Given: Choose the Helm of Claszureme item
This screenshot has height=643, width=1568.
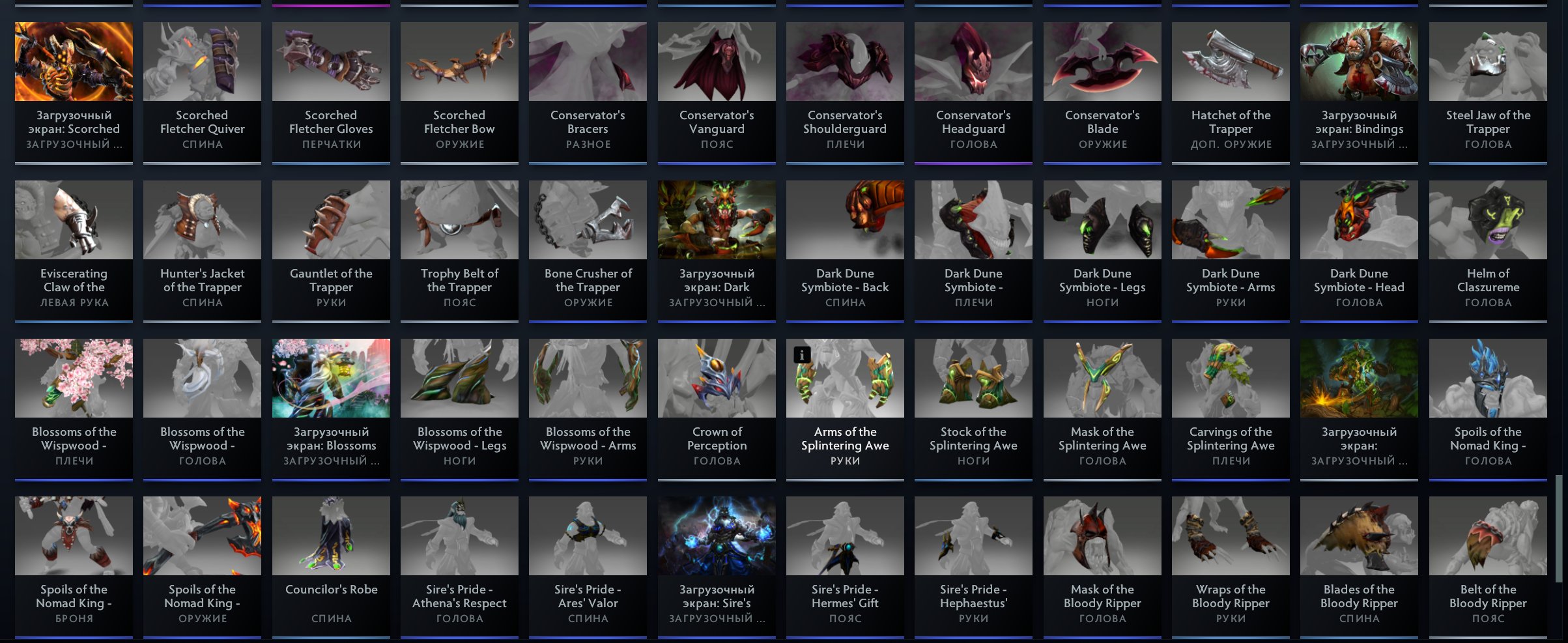Looking at the screenshot, I should click(x=1488, y=251).
